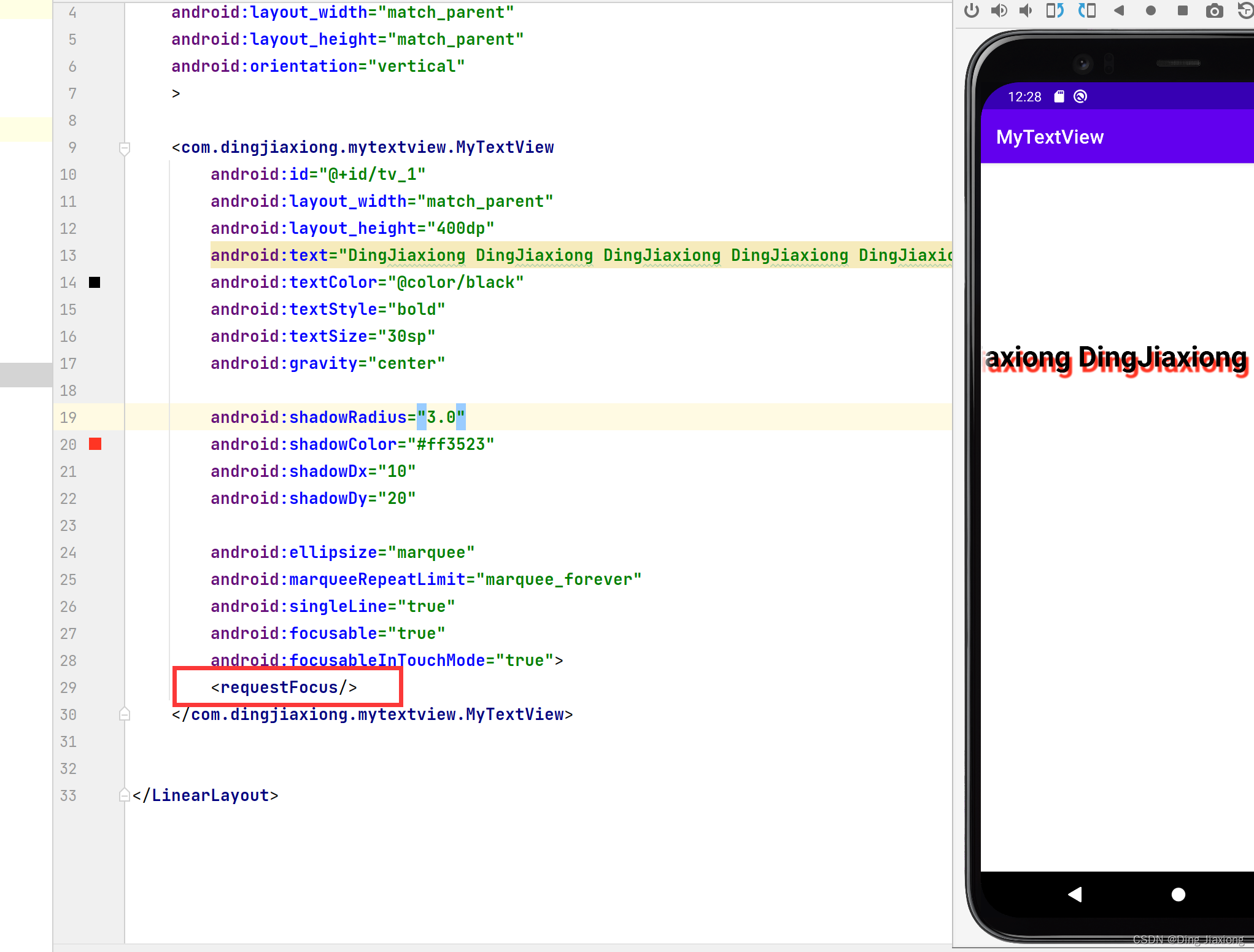Click android:focusable="true" line
This screenshot has height=952, width=1254.
pos(328,633)
